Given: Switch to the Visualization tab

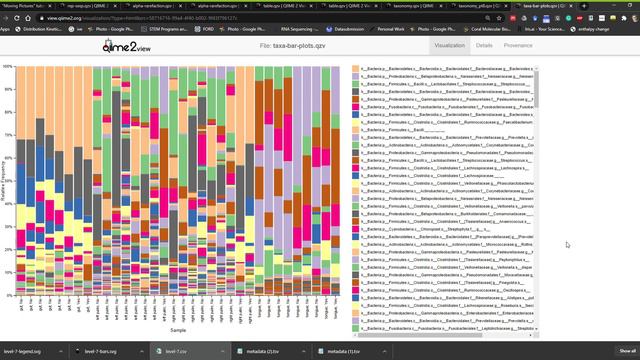Looking at the screenshot, I should 449,46.
